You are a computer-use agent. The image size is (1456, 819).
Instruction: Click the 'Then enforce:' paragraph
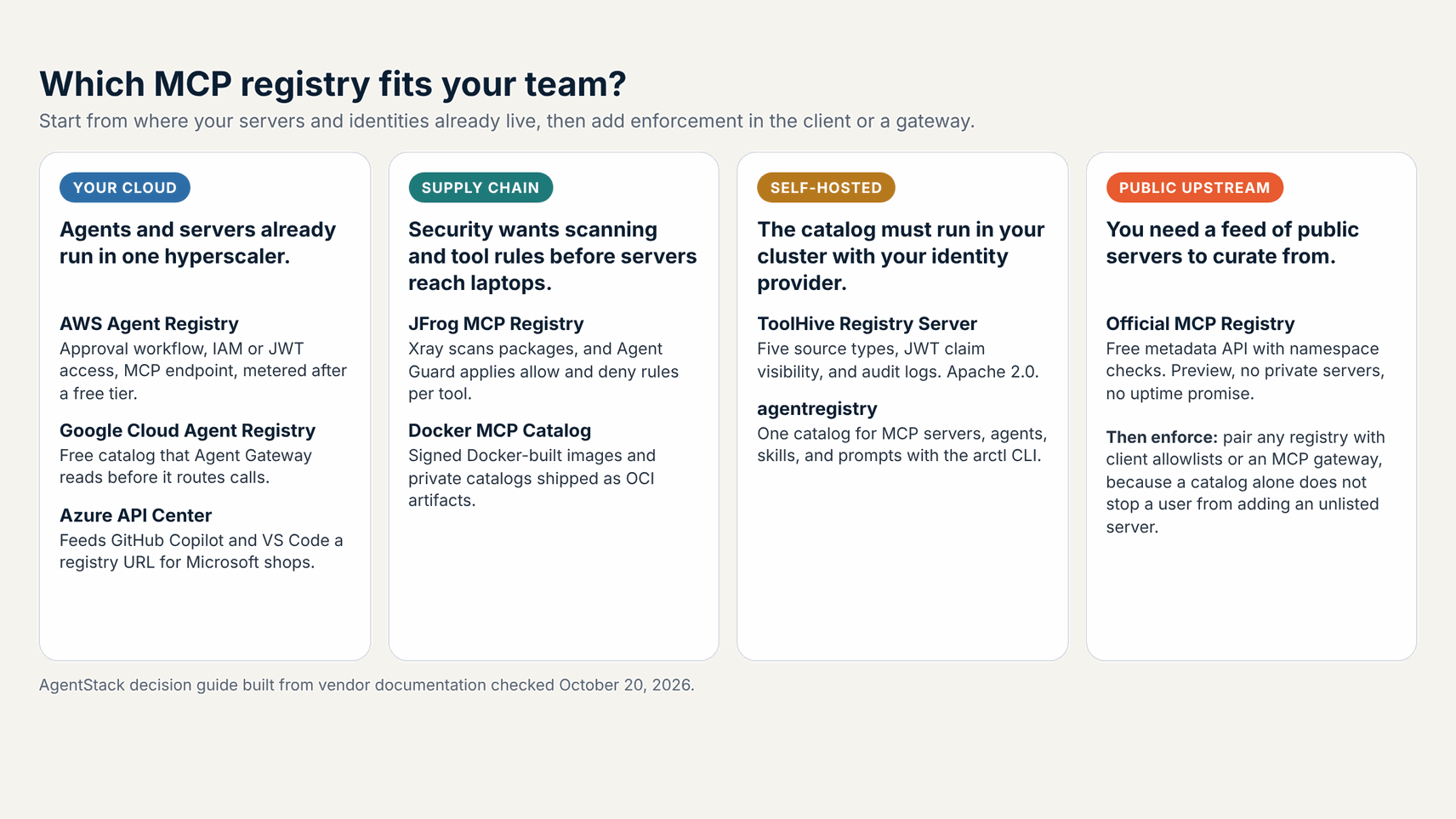1245,482
